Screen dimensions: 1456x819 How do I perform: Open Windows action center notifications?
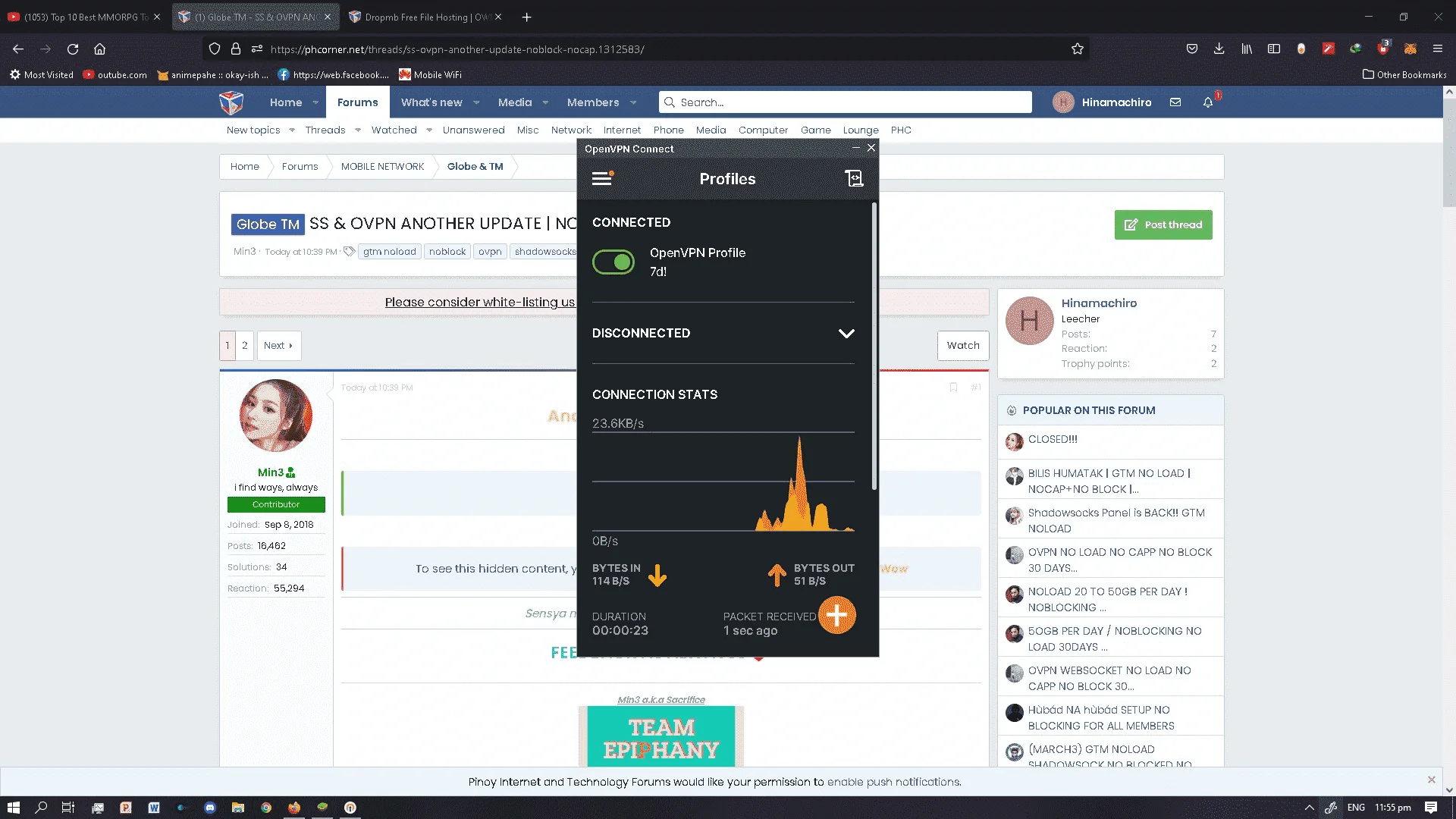pyautogui.click(x=1430, y=807)
